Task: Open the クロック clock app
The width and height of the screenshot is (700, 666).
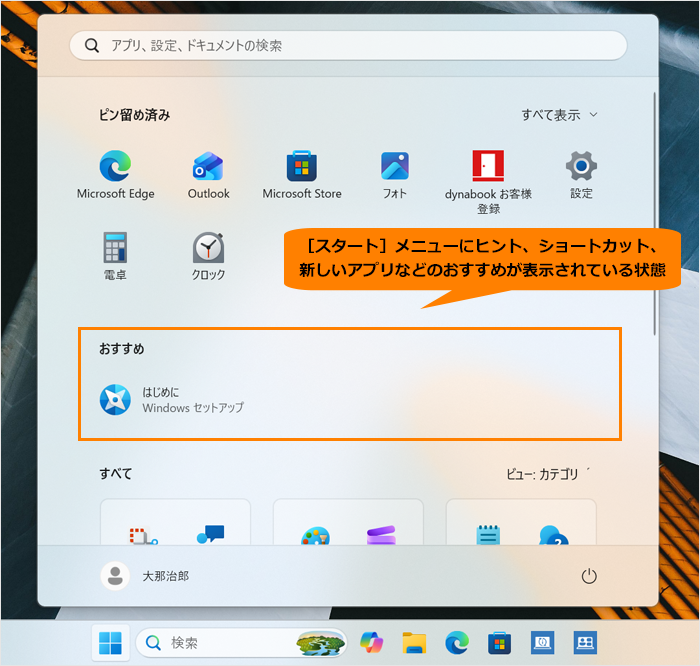Action: tap(208, 256)
